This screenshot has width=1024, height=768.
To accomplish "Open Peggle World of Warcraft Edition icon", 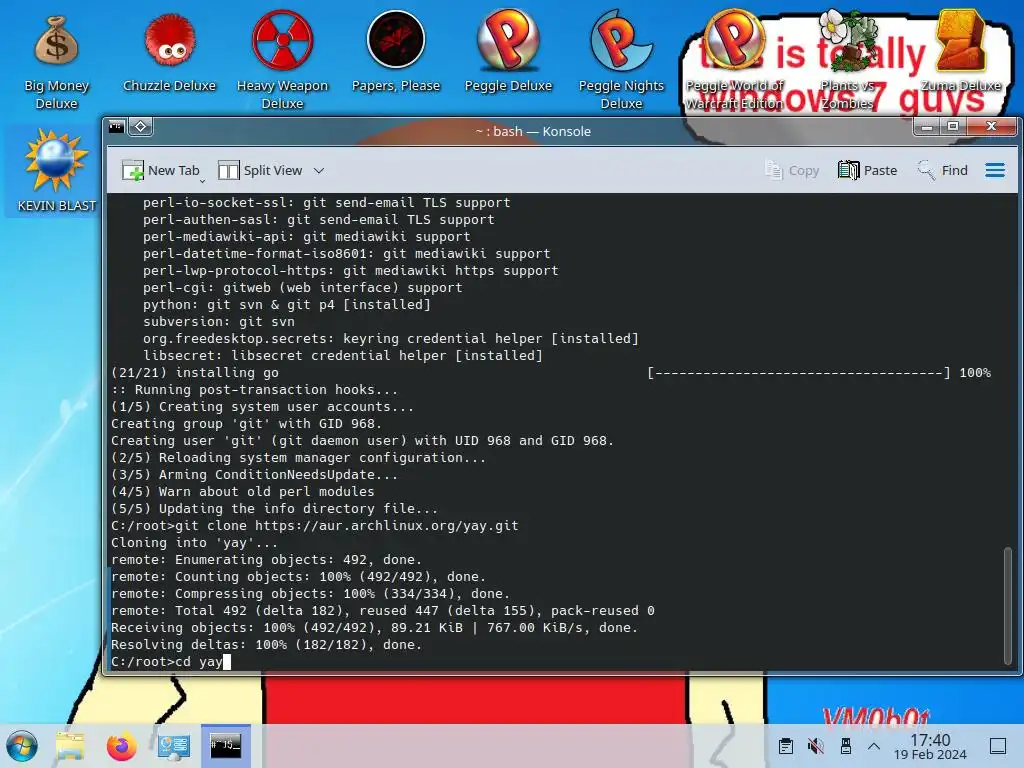I will click(734, 60).
